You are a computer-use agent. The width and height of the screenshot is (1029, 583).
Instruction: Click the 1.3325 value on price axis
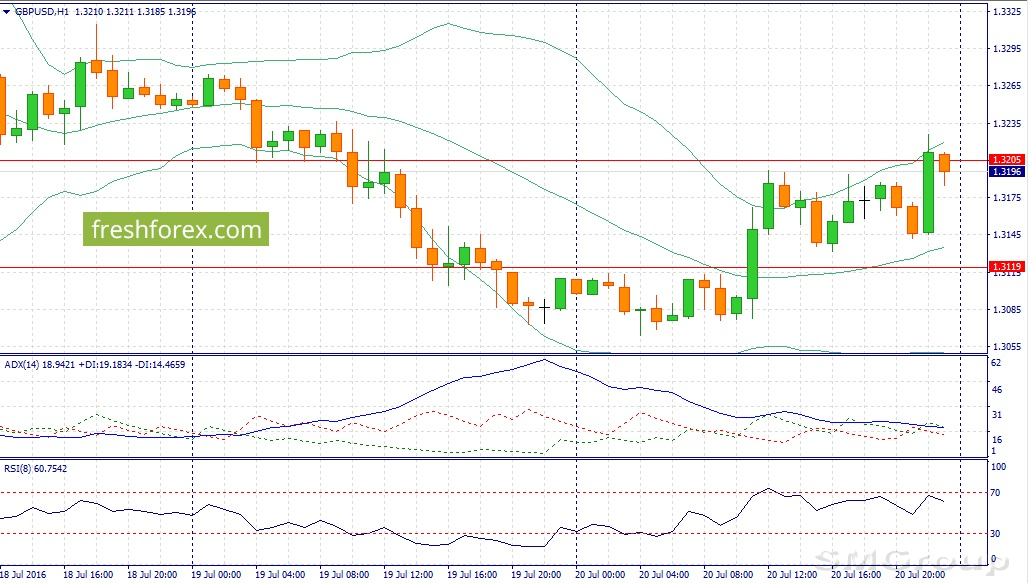1005,11
